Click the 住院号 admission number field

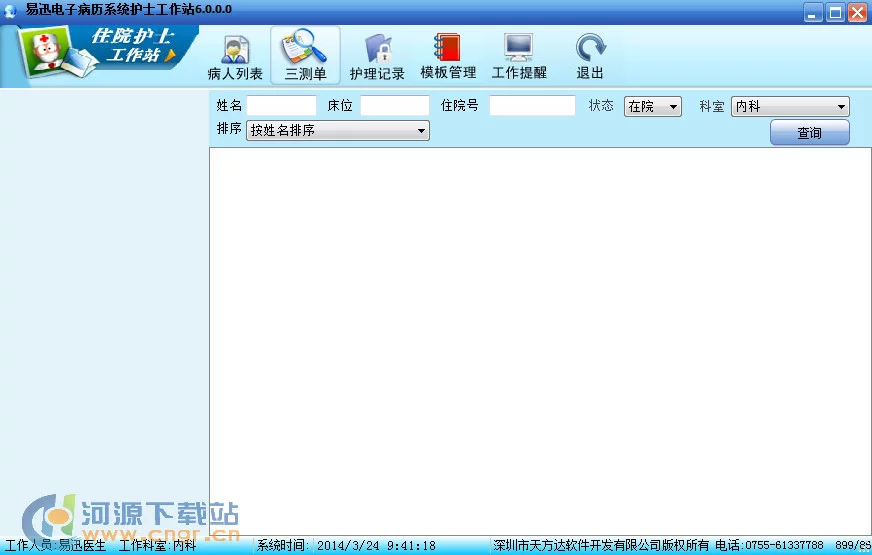click(x=532, y=106)
